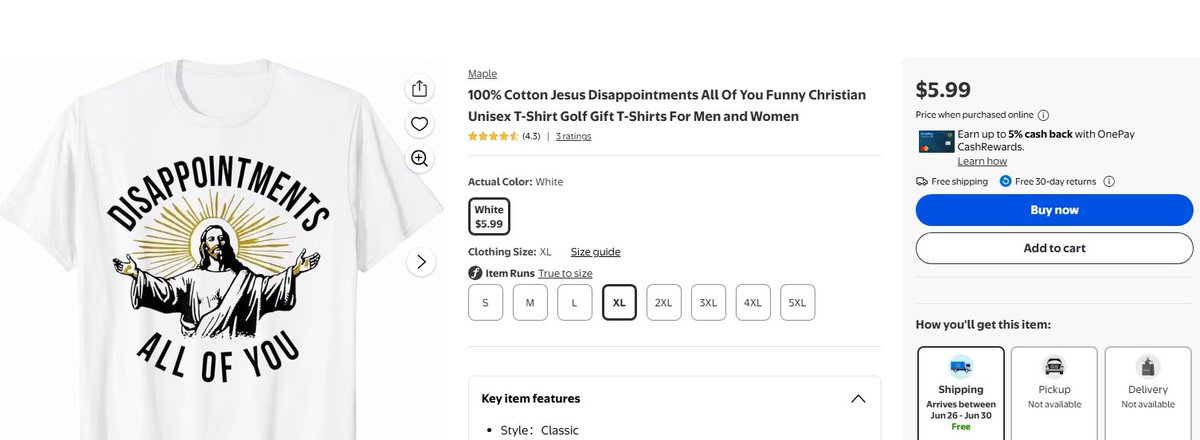Click the Buy now button
This screenshot has height=440, width=1200.
1054,210
